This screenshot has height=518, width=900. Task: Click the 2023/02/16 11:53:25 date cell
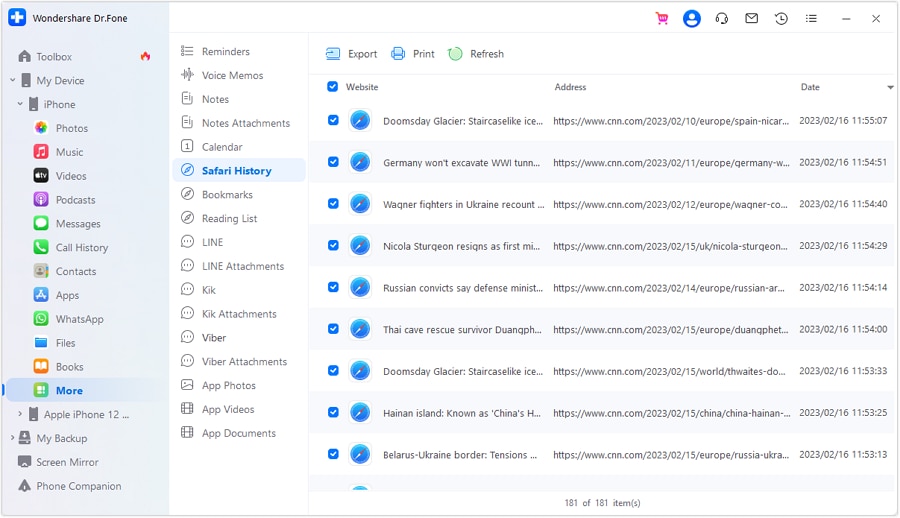pyautogui.click(x=843, y=413)
